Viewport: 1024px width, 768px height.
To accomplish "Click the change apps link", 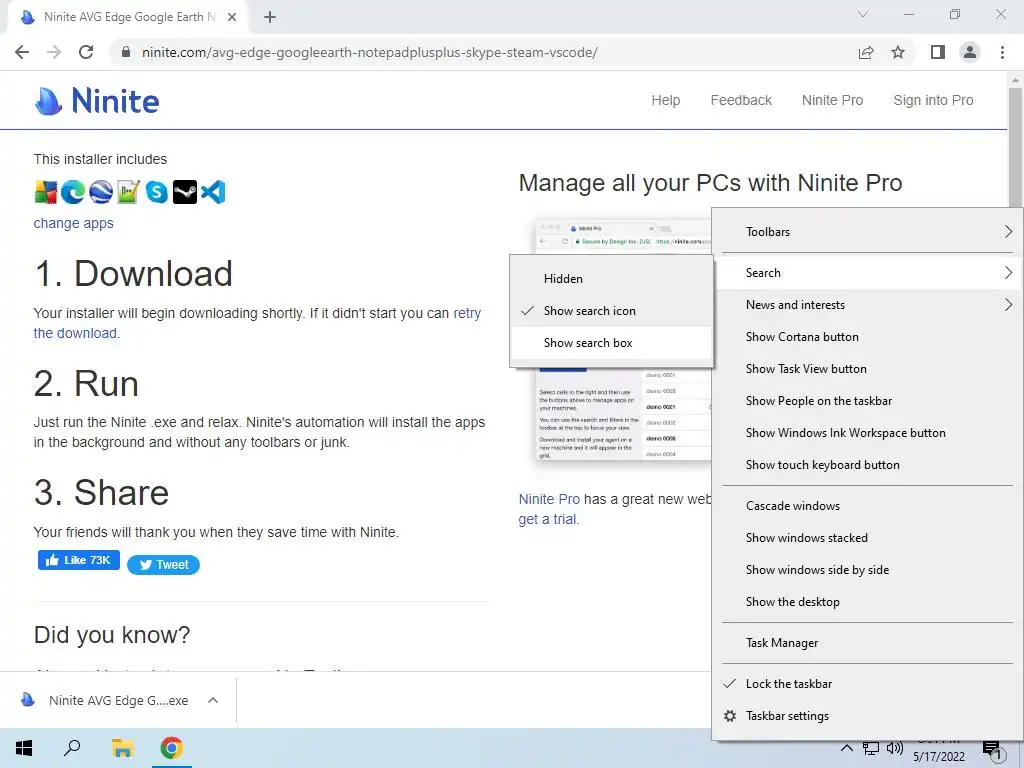I will click(74, 223).
